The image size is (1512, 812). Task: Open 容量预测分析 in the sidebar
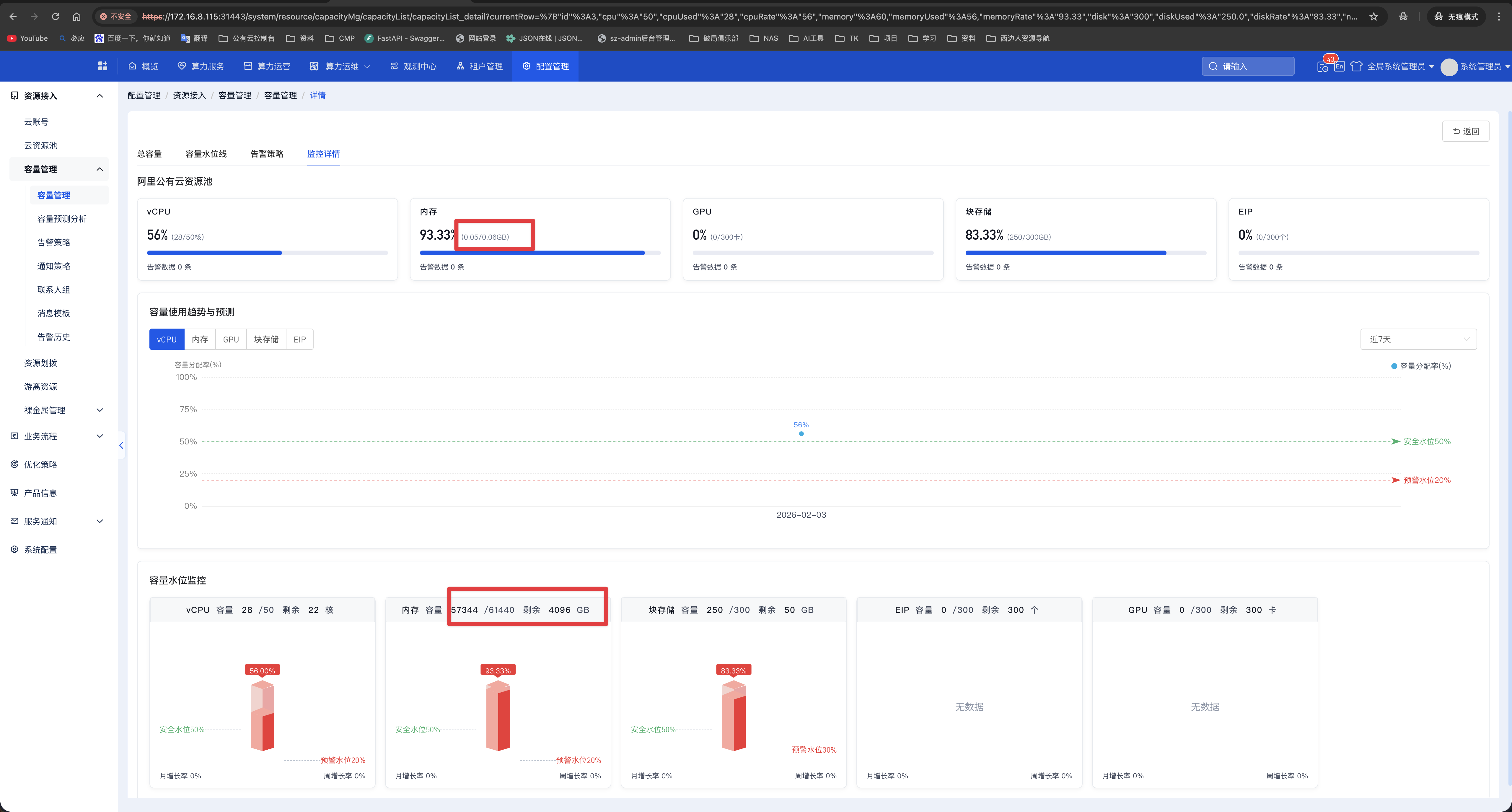point(62,218)
